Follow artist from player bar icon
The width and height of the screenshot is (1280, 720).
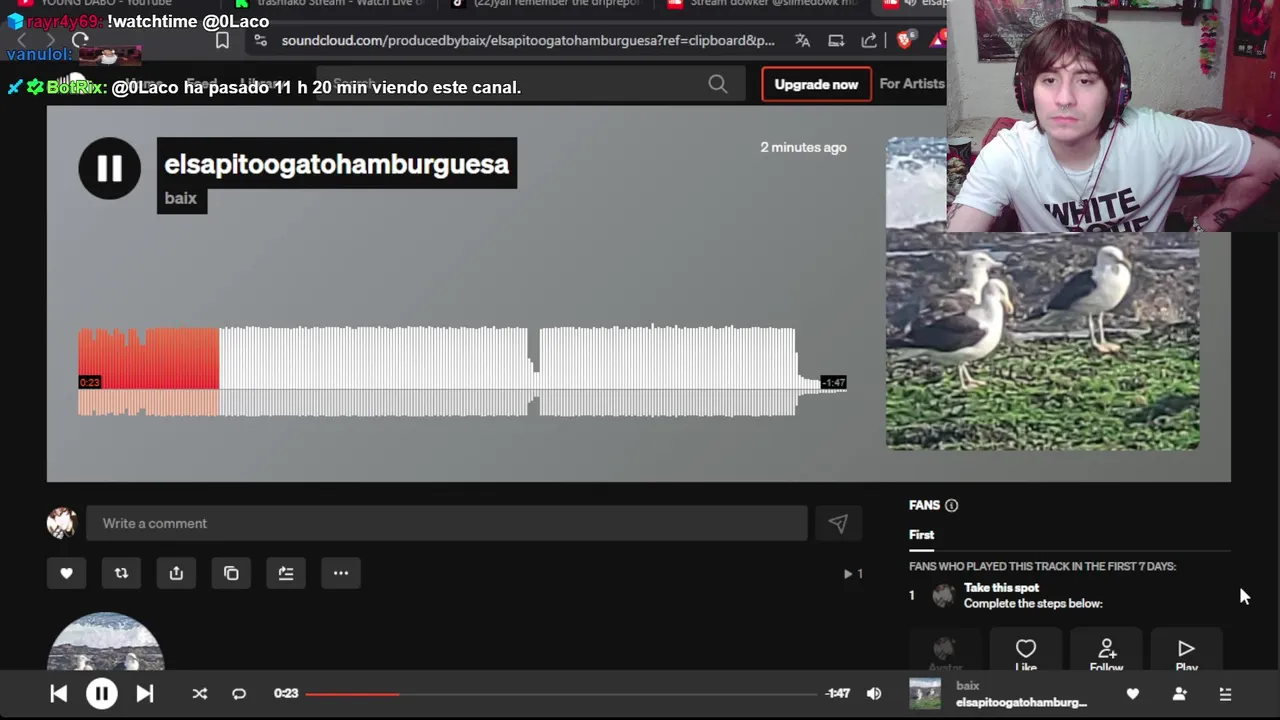tap(1179, 694)
